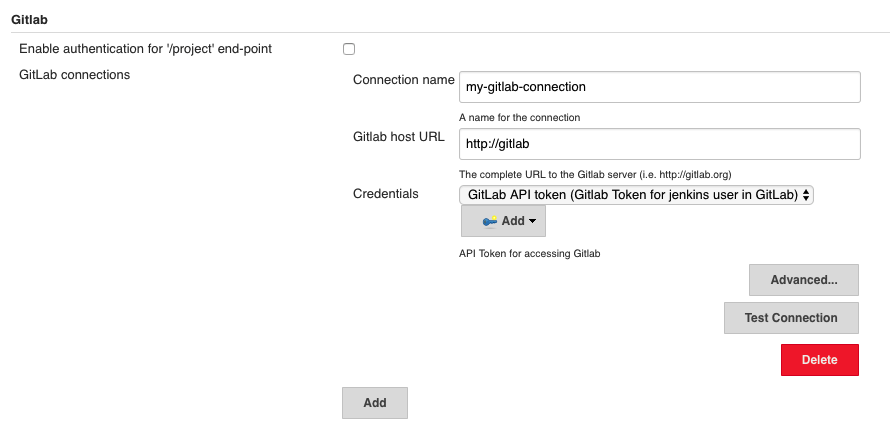The image size is (896, 424).
Task: Focus the Connection name text field
Action: (659, 87)
